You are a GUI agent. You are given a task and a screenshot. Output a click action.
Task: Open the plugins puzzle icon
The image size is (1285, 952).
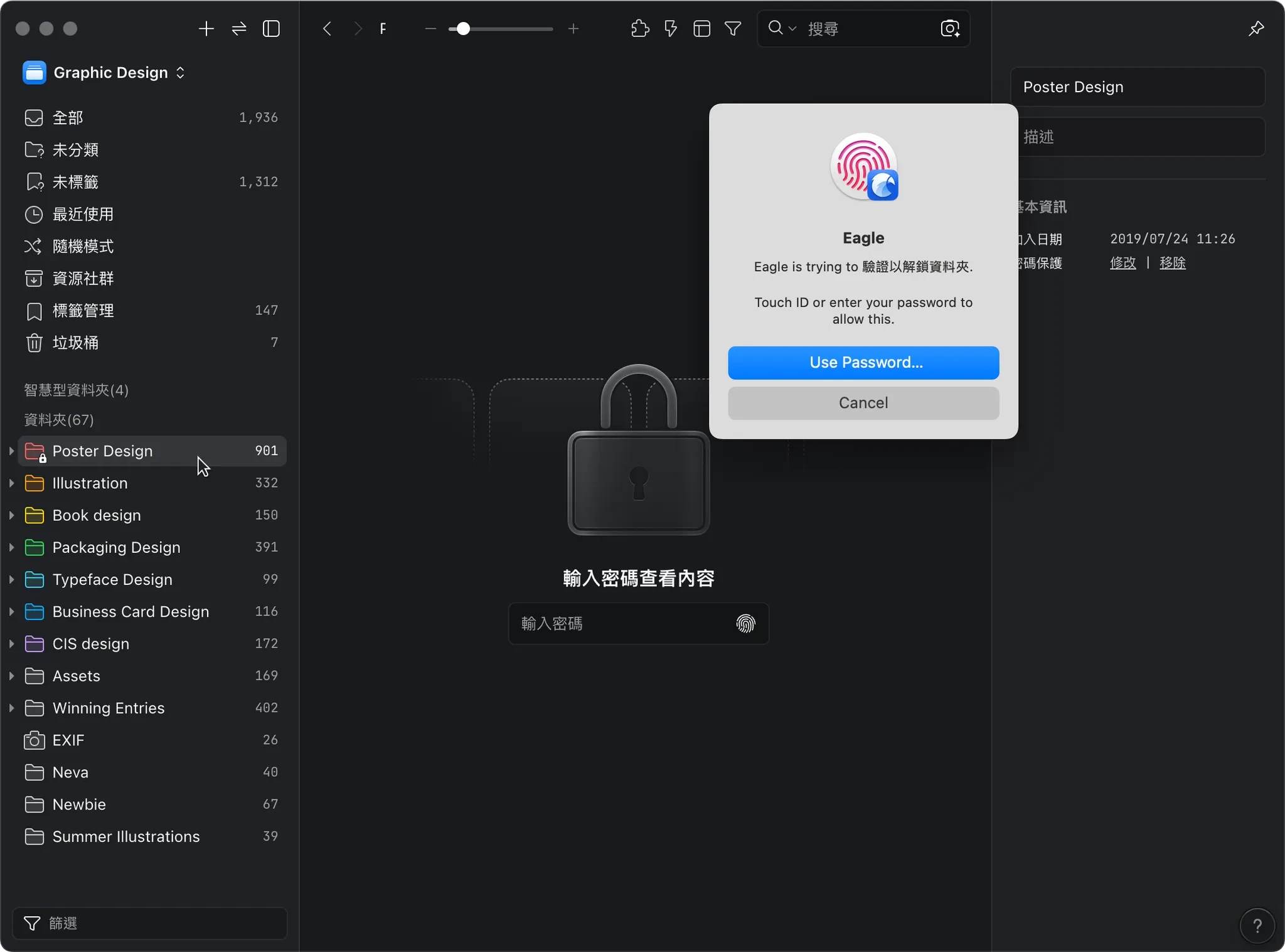(639, 29)
